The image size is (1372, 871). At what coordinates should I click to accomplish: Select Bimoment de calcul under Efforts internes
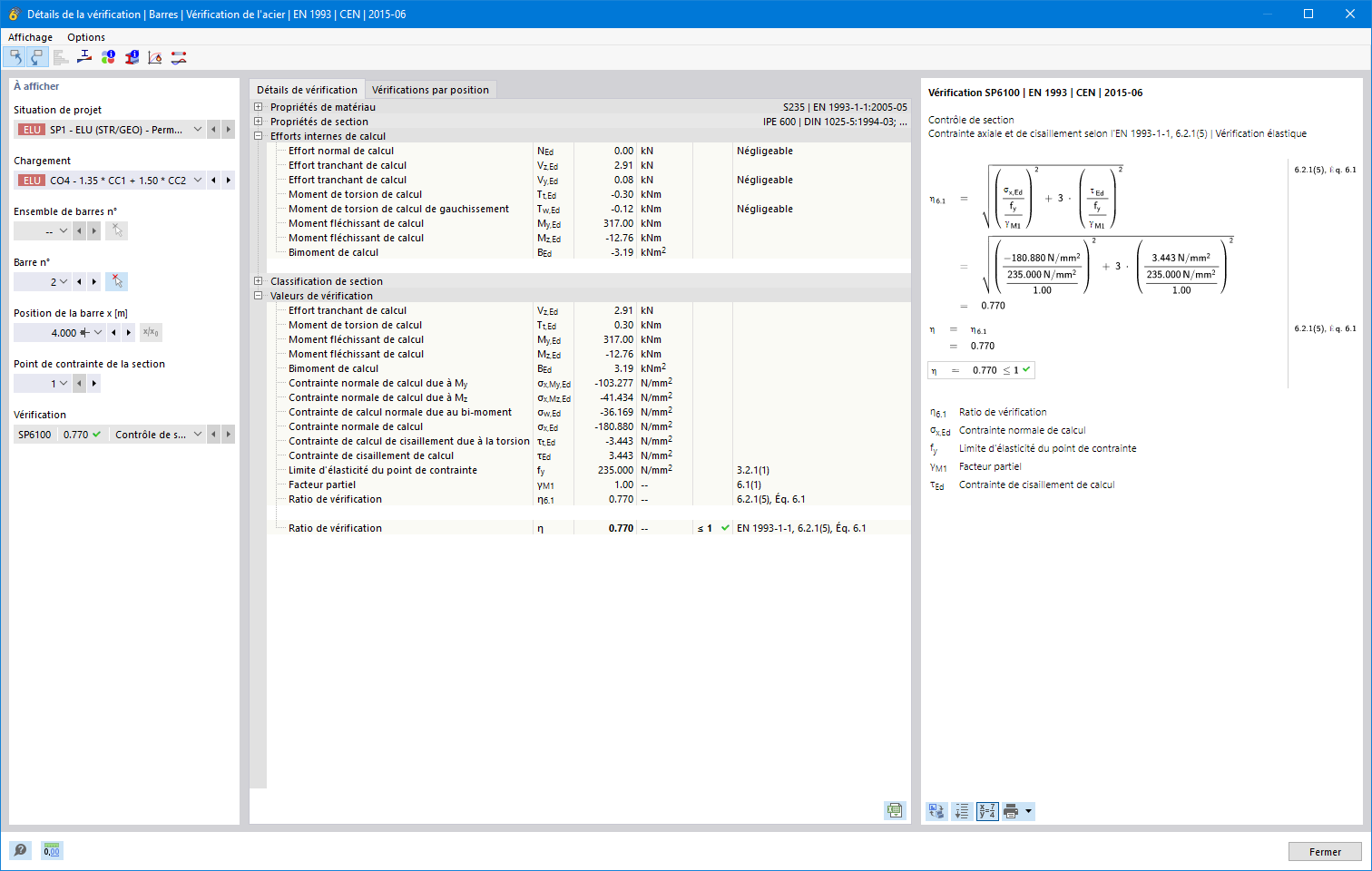[x=589, y=252]
